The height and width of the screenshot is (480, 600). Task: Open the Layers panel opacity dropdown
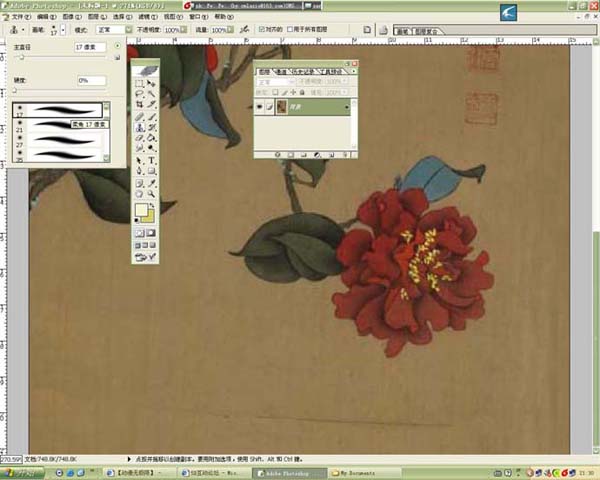click(x=345, y=82)
